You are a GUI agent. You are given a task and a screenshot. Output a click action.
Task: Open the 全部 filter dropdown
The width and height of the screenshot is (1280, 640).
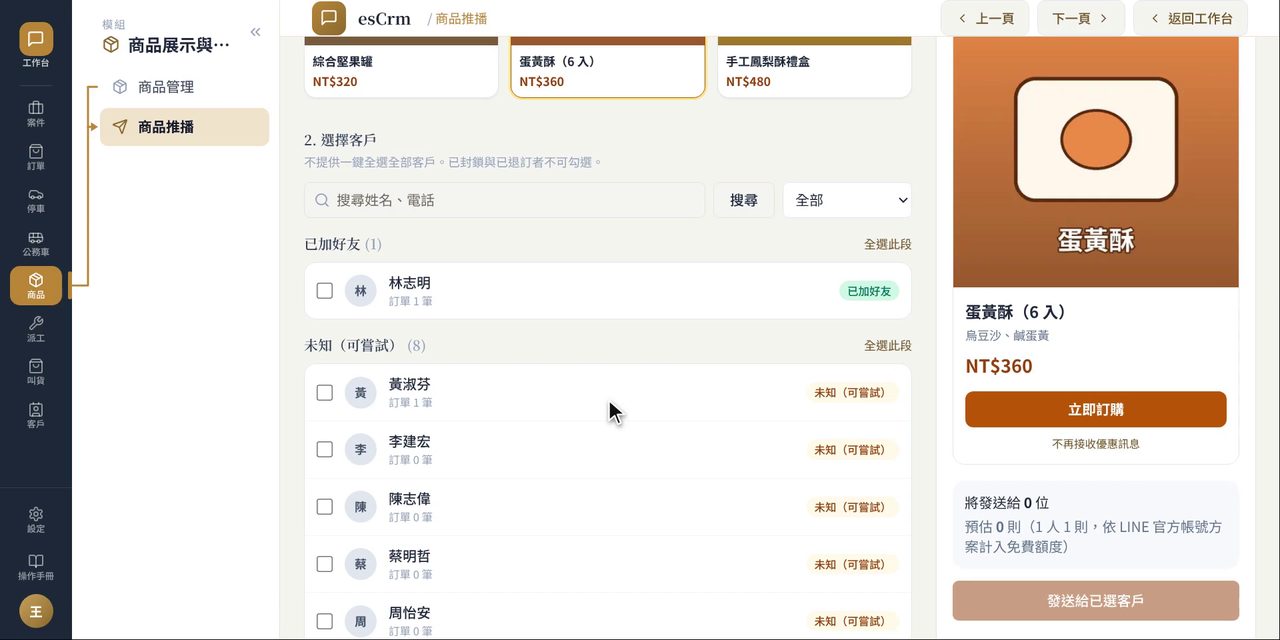point(847,200)
